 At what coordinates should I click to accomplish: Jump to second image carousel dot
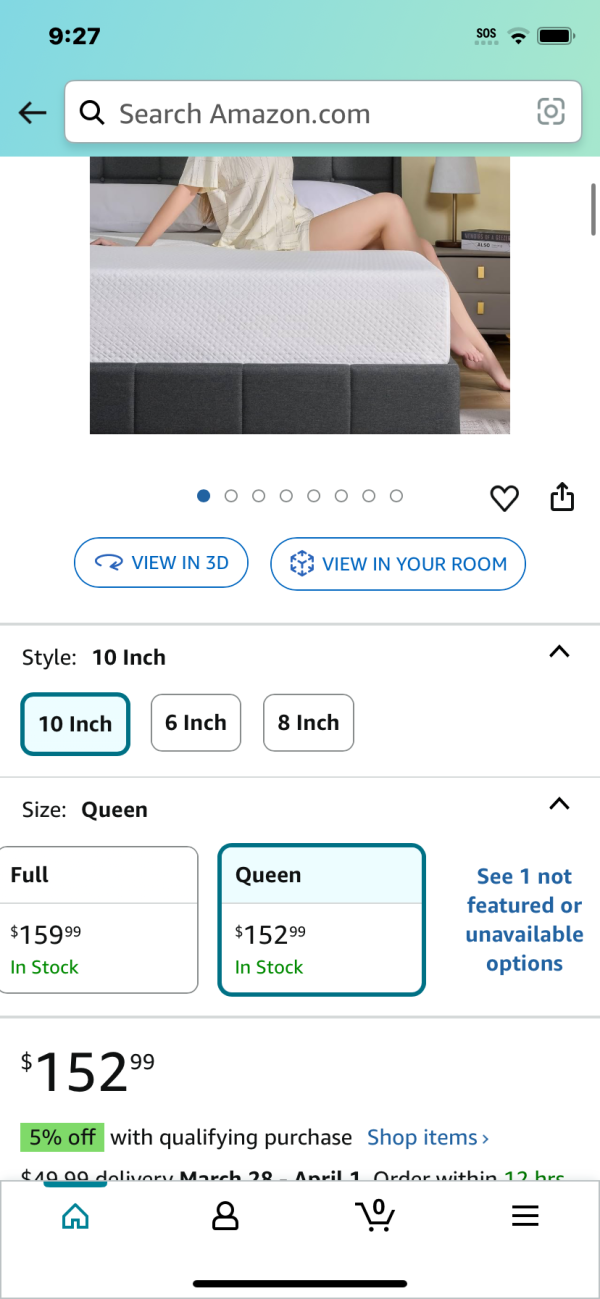pyautogui.click(x=231, y=496)
